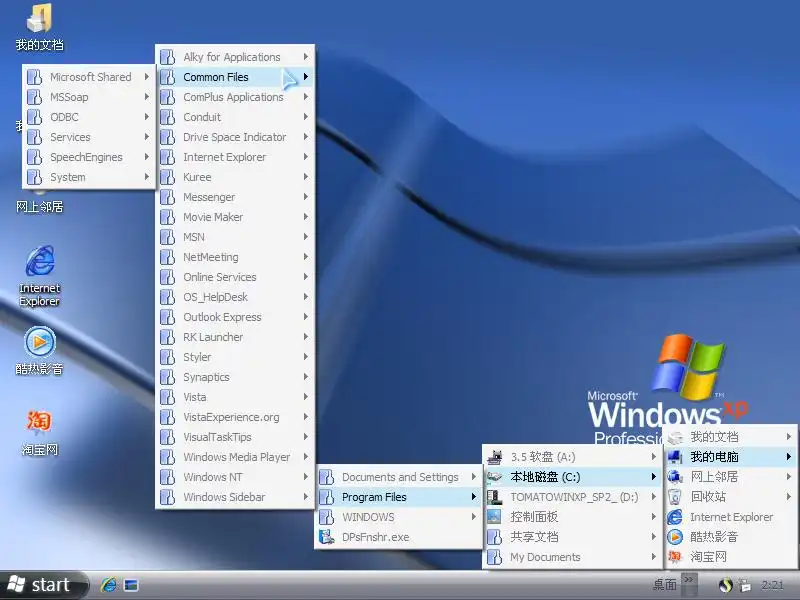Click the folder icon next to ODBC
The width and height of the screenshot is (800, 600).
(34, 117)
